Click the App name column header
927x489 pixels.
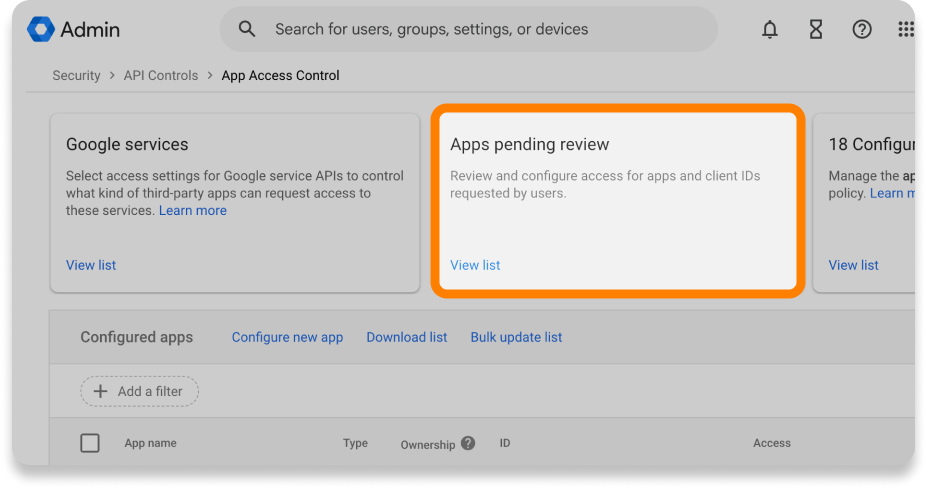click(x=150, y=443)
